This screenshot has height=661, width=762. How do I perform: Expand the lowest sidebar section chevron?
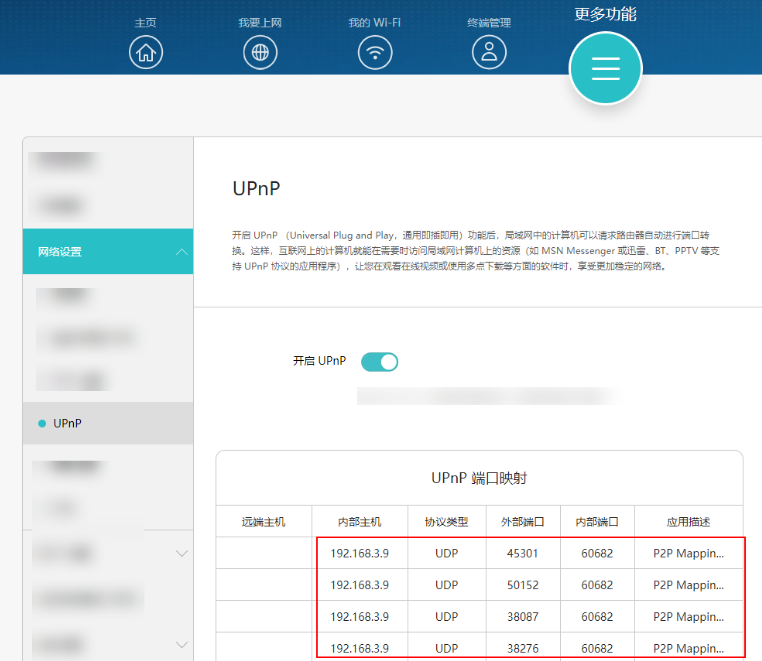click(182, 644)
